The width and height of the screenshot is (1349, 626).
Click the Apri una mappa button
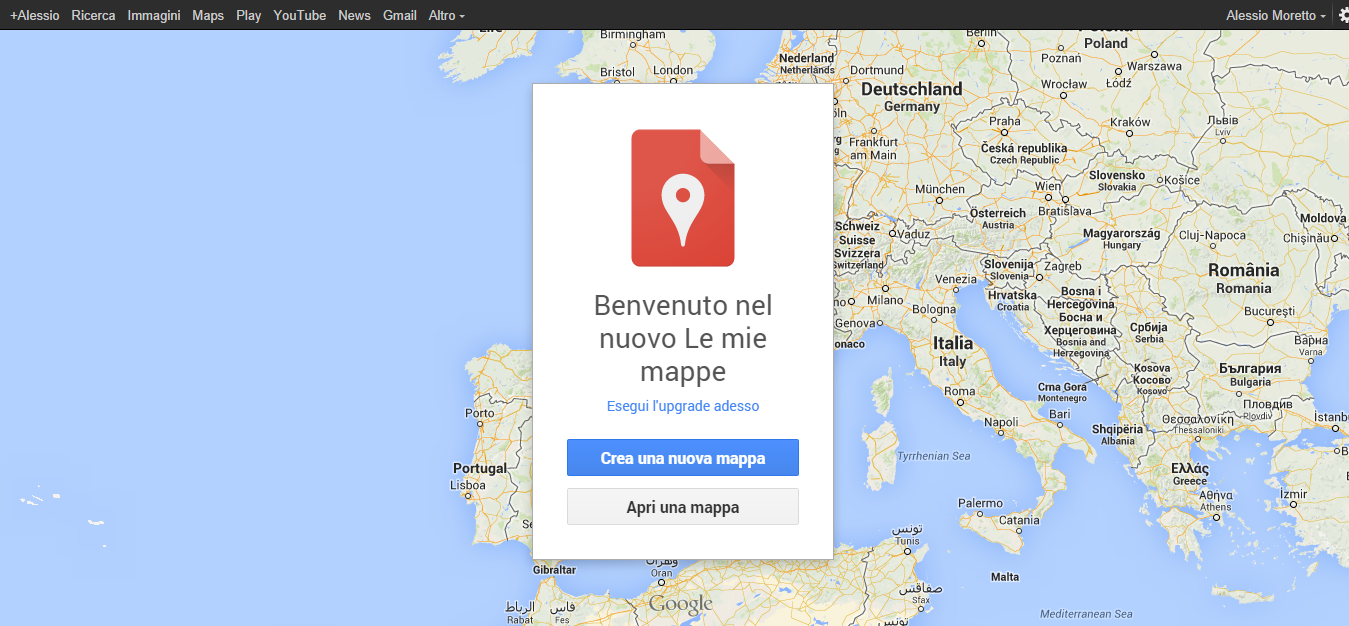683,507
